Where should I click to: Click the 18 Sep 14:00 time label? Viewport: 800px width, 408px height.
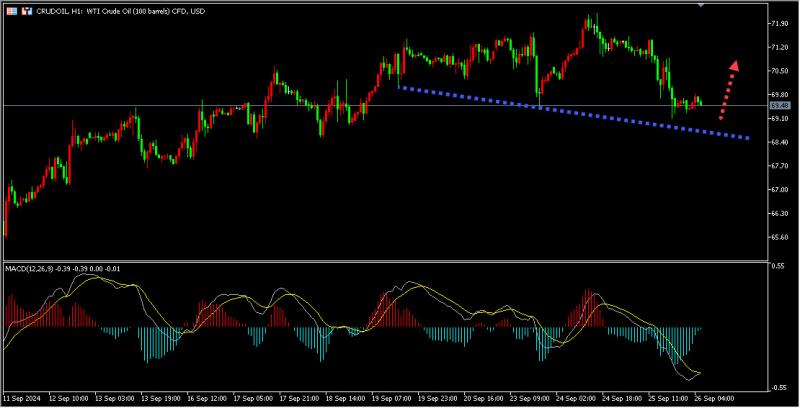tap(345, 398)
